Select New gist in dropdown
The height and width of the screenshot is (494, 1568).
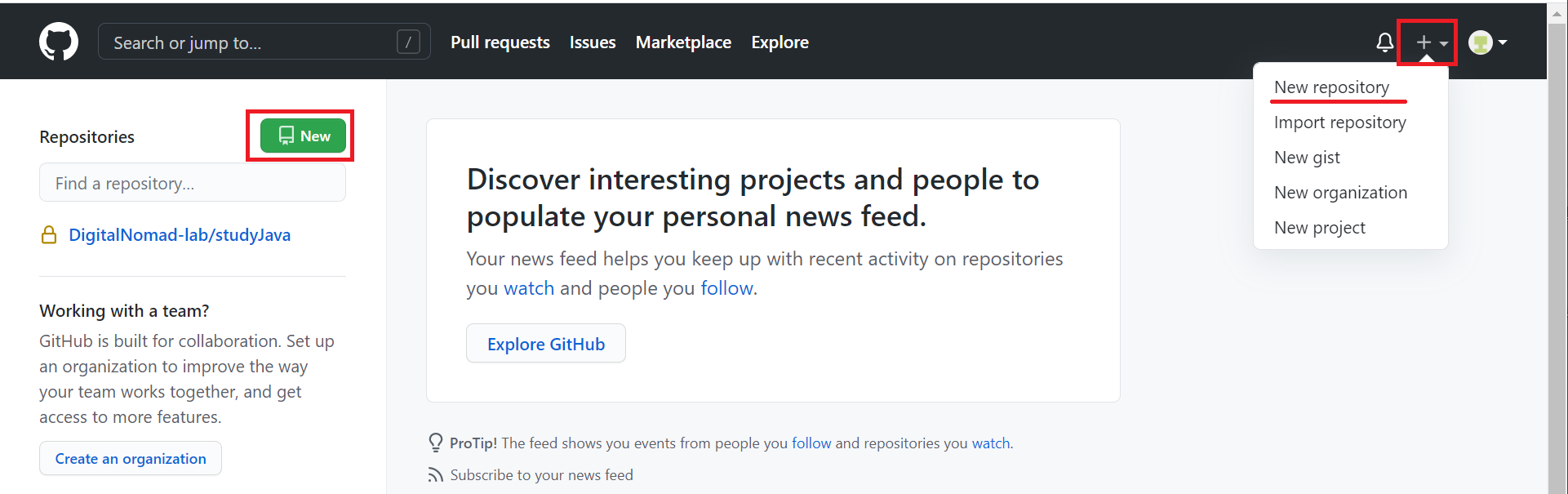(1307, 158)
